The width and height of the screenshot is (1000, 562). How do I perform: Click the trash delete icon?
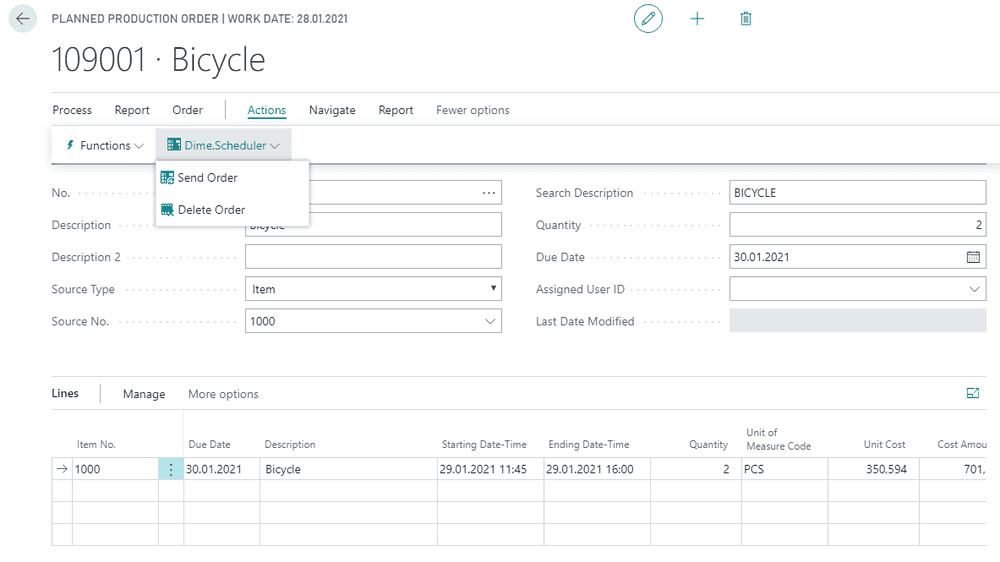(x=746, y=18)
